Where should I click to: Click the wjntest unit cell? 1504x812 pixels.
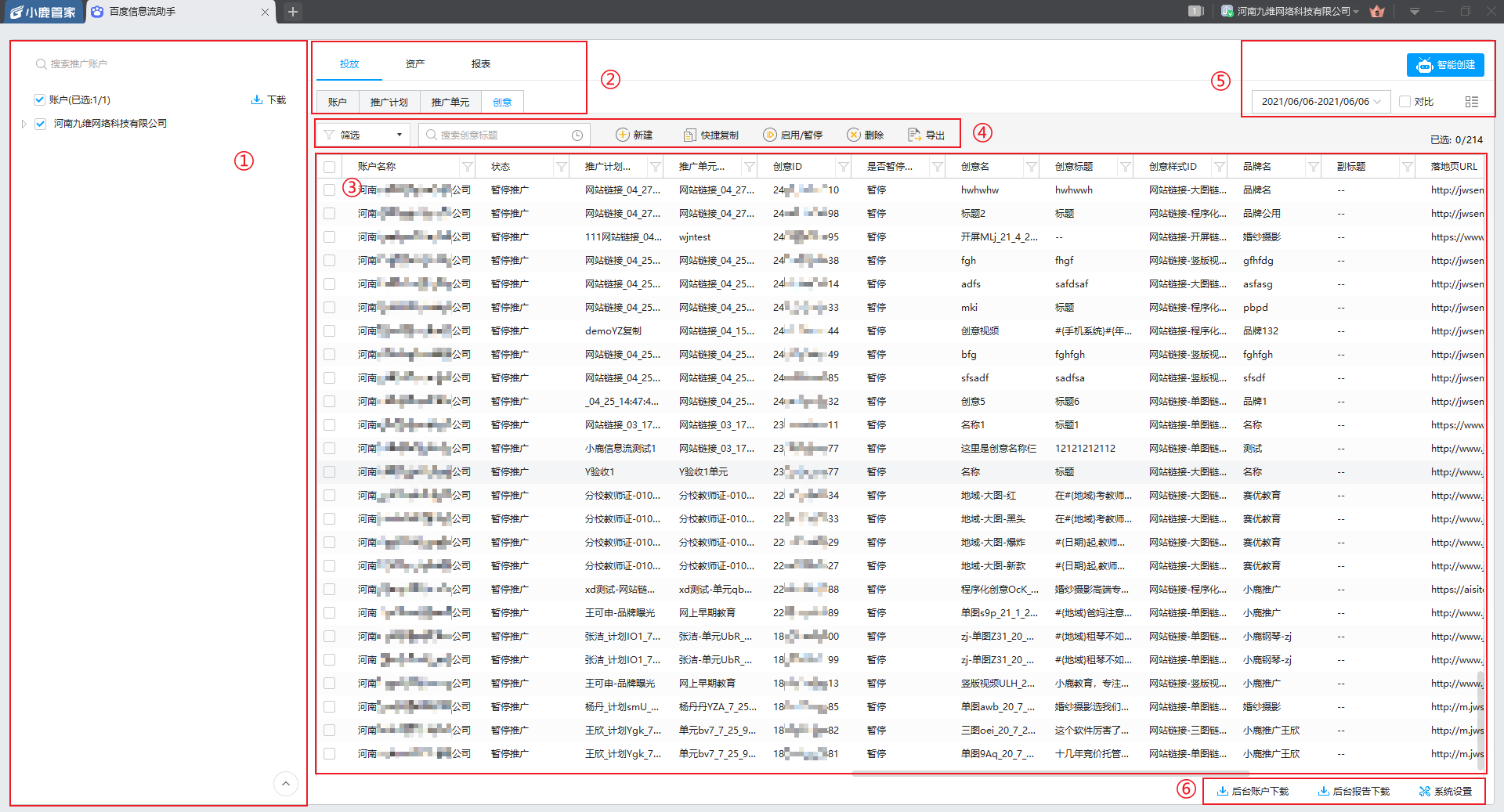(695, 236)
